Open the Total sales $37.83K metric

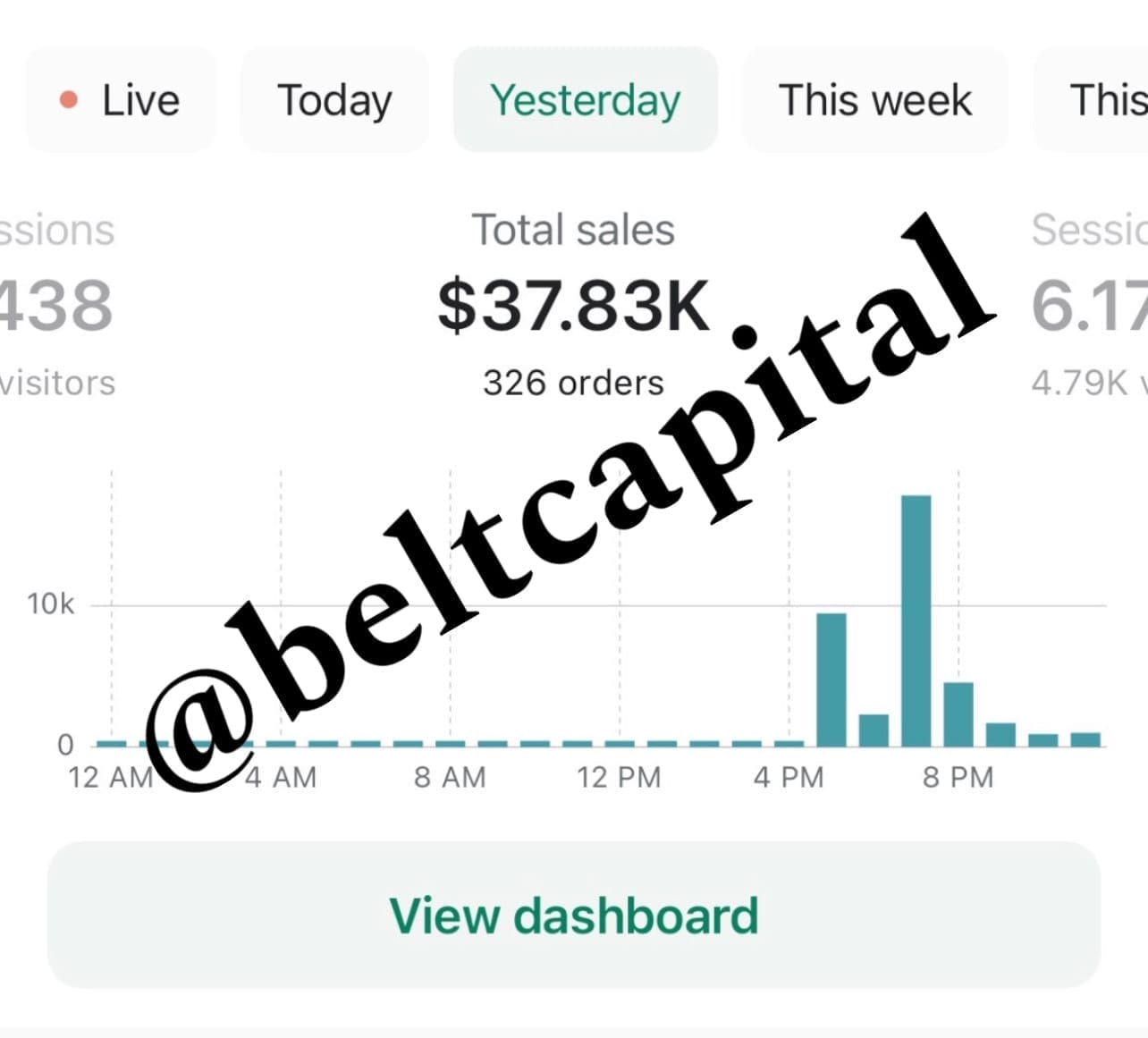573,304
